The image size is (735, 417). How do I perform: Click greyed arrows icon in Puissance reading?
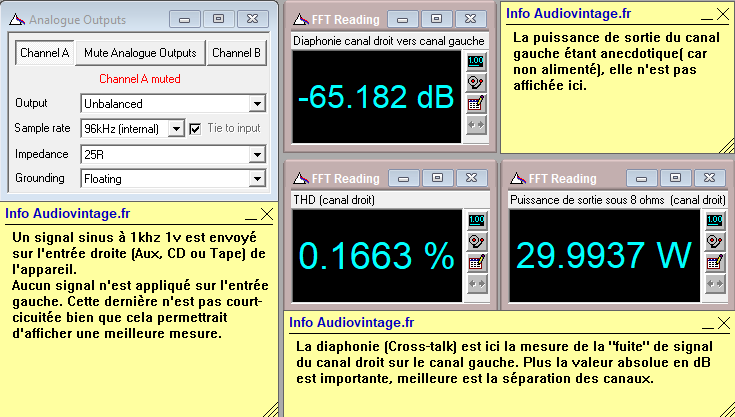[x=715, y=284]
